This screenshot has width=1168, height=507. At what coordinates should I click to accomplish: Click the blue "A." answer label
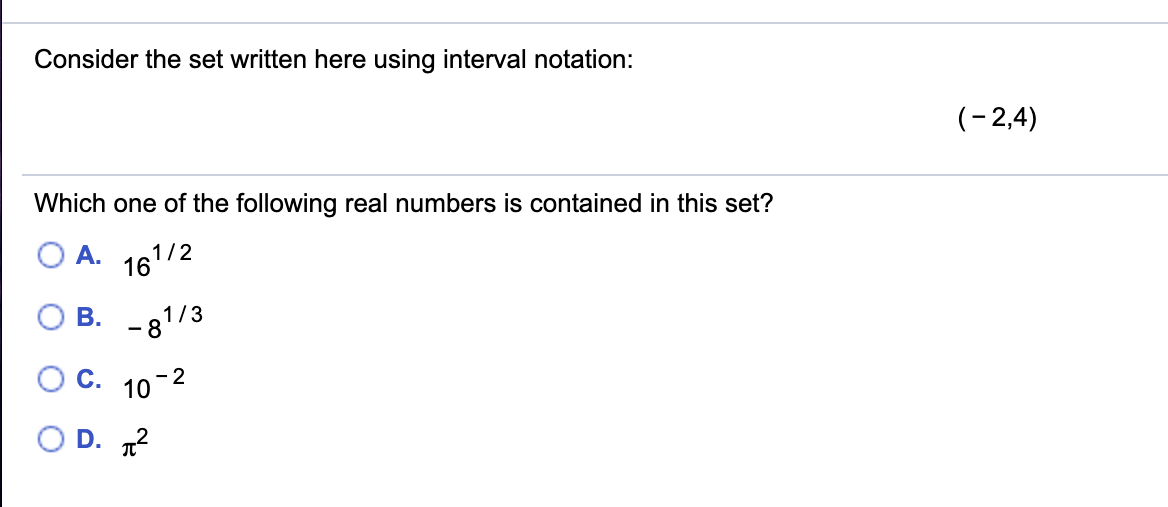[89, 256]
